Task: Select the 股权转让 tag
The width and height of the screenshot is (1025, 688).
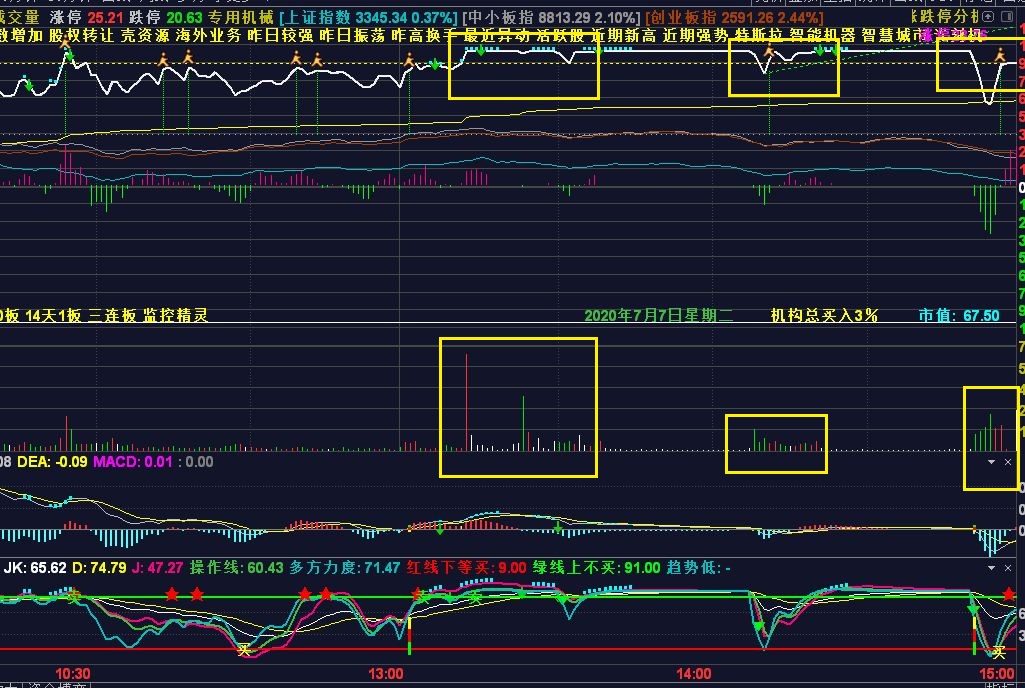Action: (84, 35)
